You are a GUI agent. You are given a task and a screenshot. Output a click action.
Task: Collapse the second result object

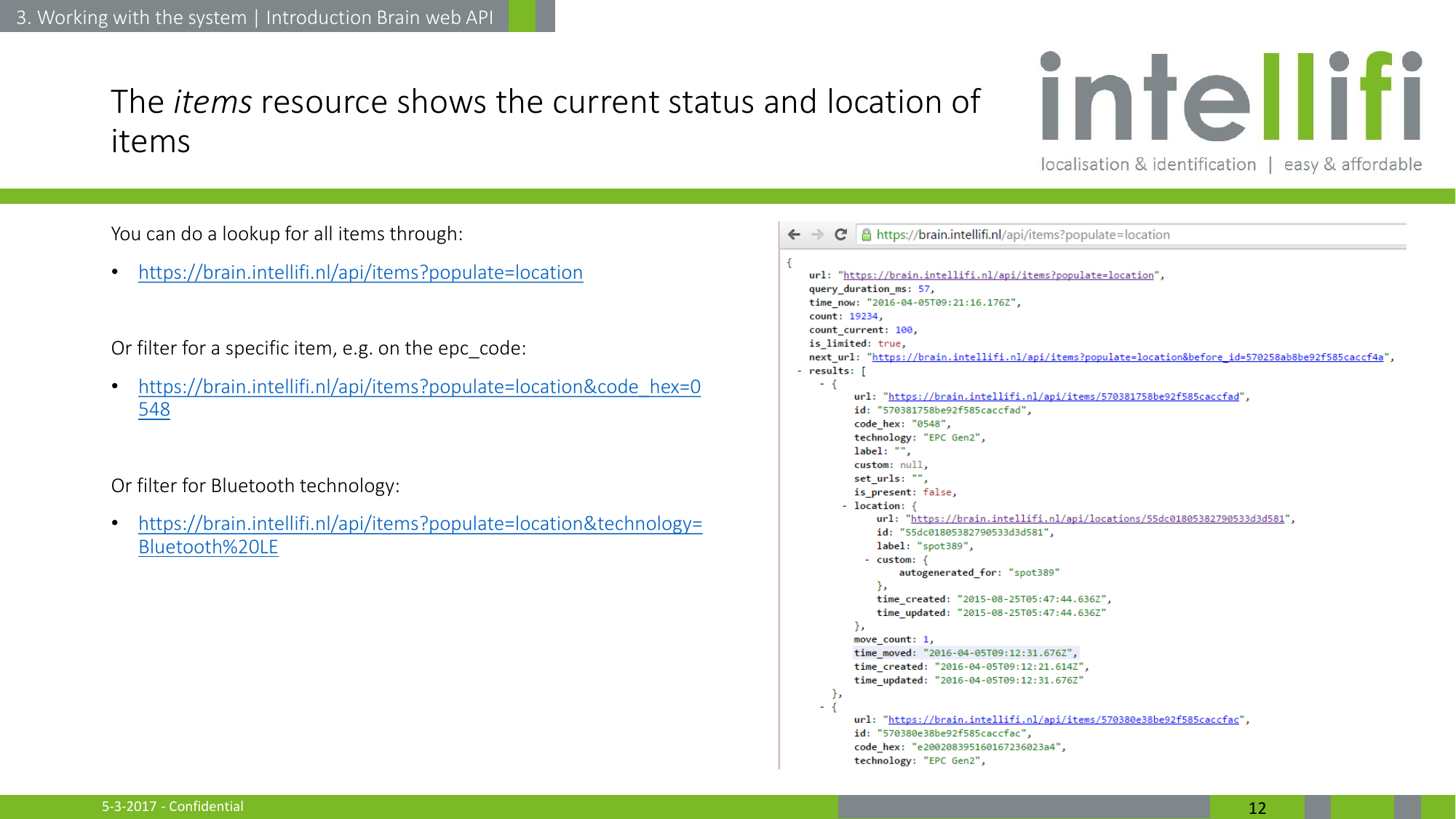coord(822,707)
